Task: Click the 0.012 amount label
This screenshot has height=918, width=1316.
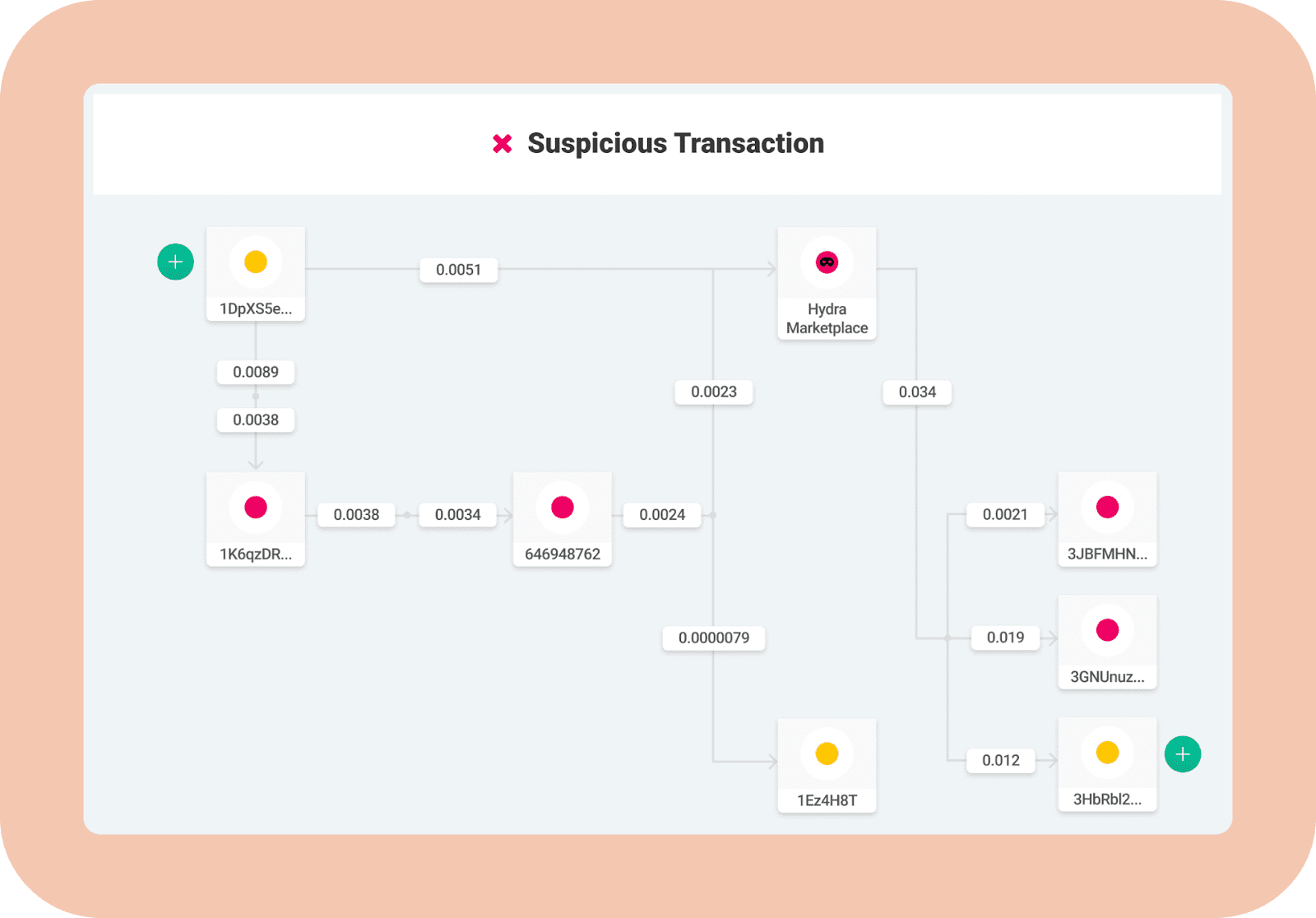Action: [x=1000, y=761]
